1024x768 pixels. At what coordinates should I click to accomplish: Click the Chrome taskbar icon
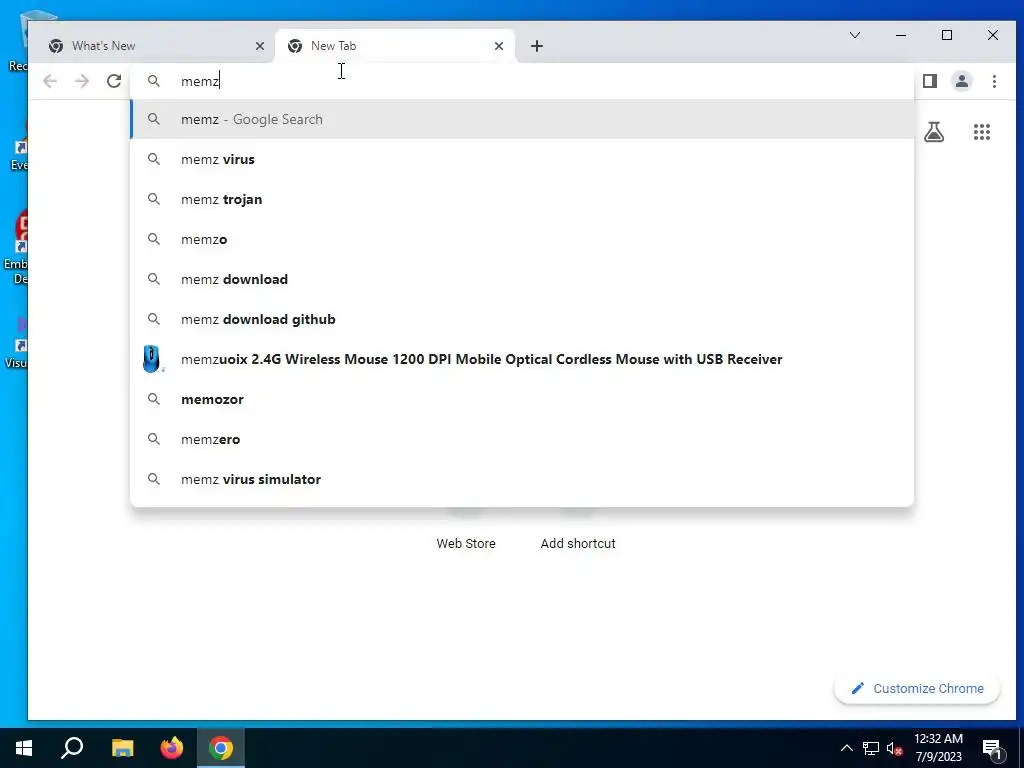[221, 748]
